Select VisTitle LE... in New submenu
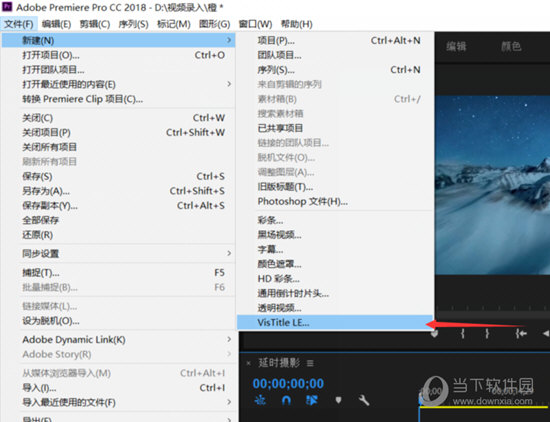Image resolution: width=550 pixels, height=422 pixels. tap(335, 322)
